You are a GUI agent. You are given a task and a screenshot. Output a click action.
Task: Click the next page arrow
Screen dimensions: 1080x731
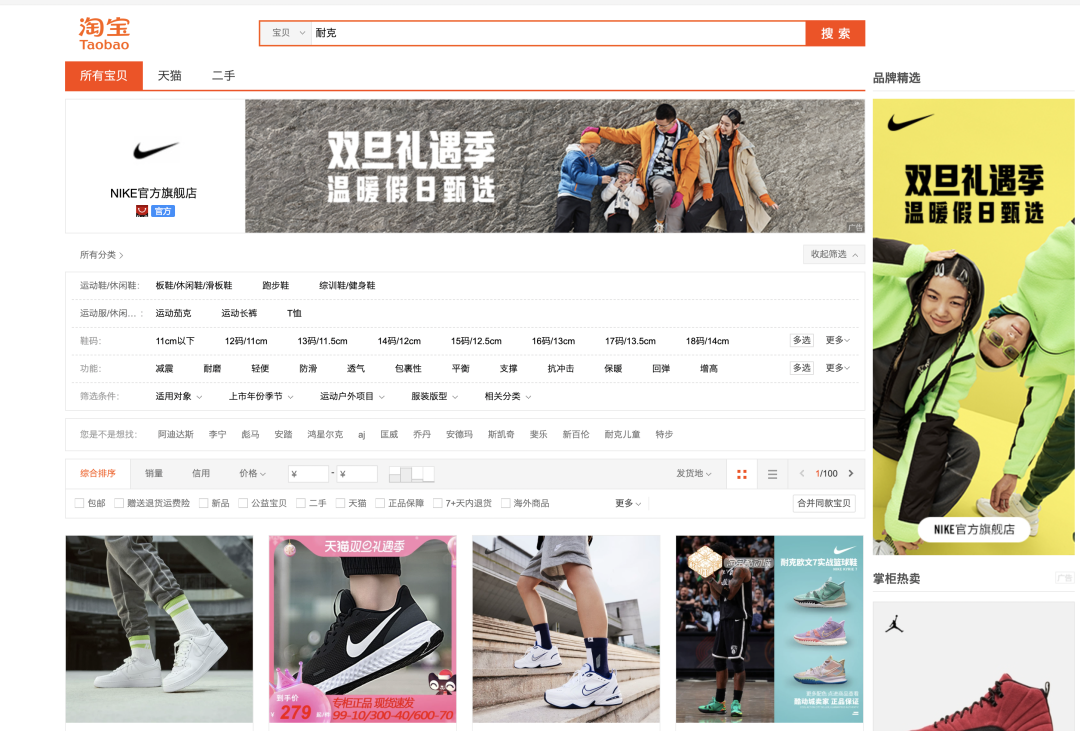coord(852,473)
